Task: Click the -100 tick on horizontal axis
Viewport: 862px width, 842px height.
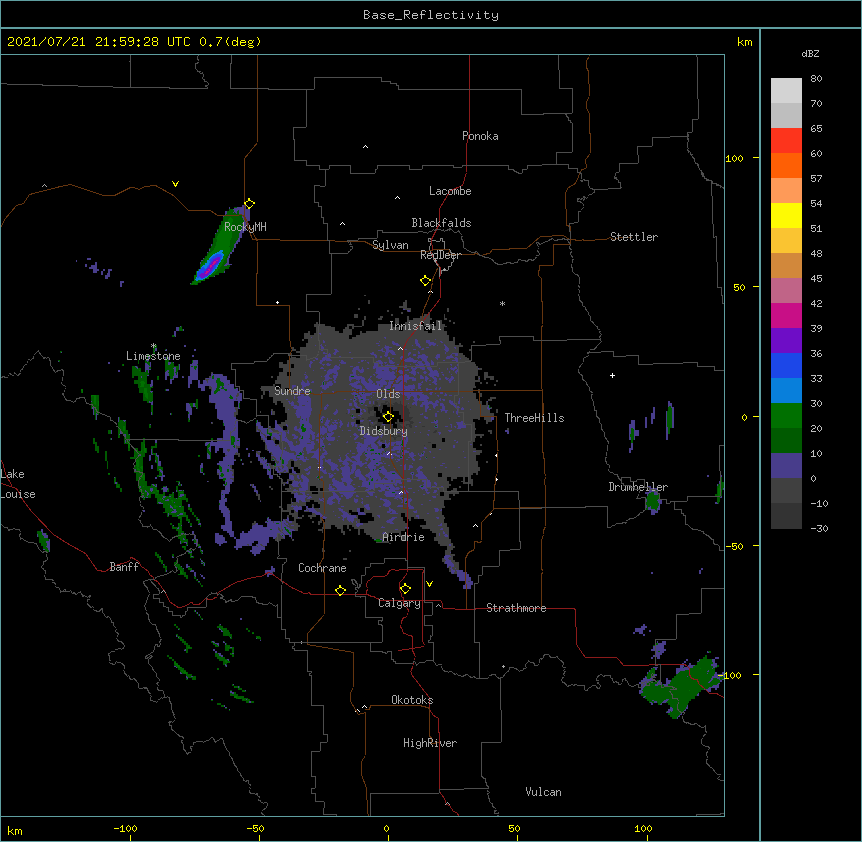Action: [x=125, y=828]
